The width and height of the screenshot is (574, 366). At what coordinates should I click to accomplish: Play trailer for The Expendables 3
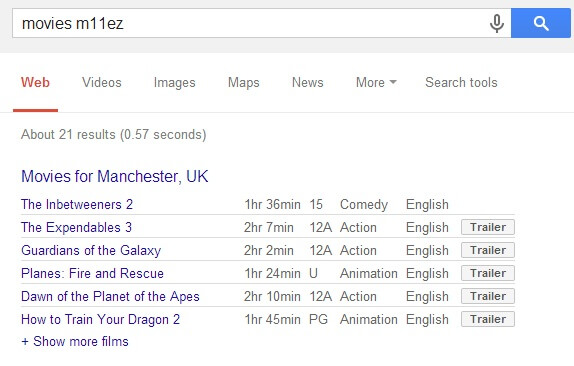tap(488, 227)
